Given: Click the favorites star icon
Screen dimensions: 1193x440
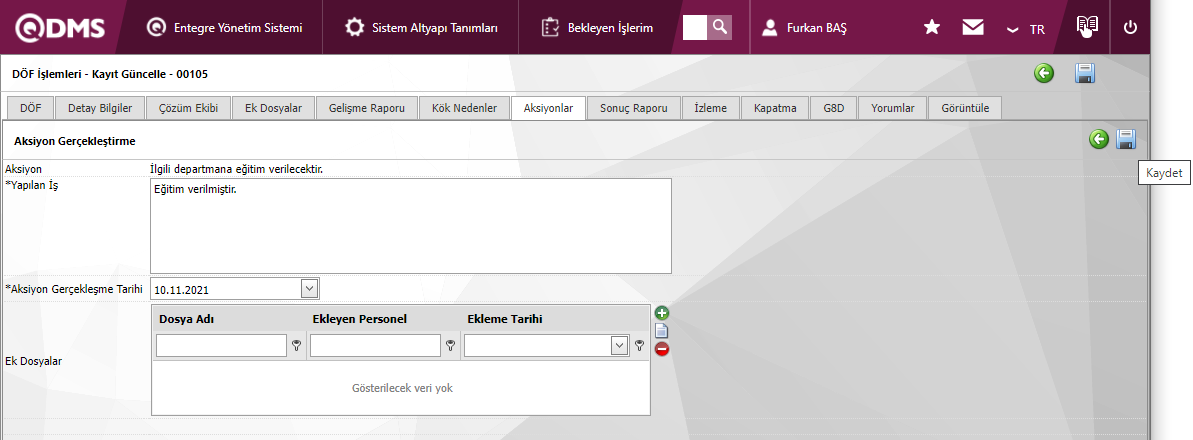Looking at the screenshot, I should tap(931, 28).
